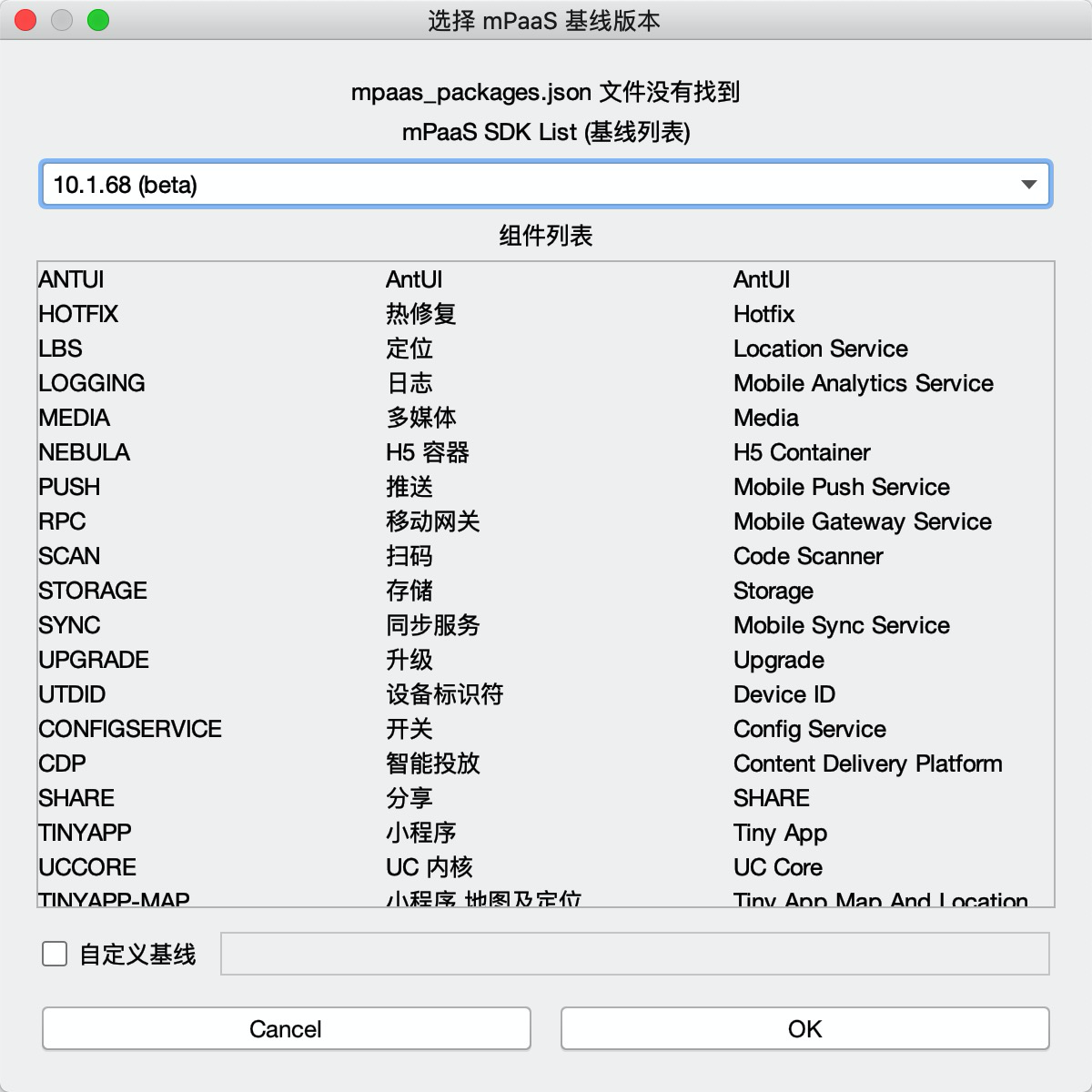Click the 存储 cell
Screen dimensions: 1092x1092
pyautogui.click(x=409, y=591)
